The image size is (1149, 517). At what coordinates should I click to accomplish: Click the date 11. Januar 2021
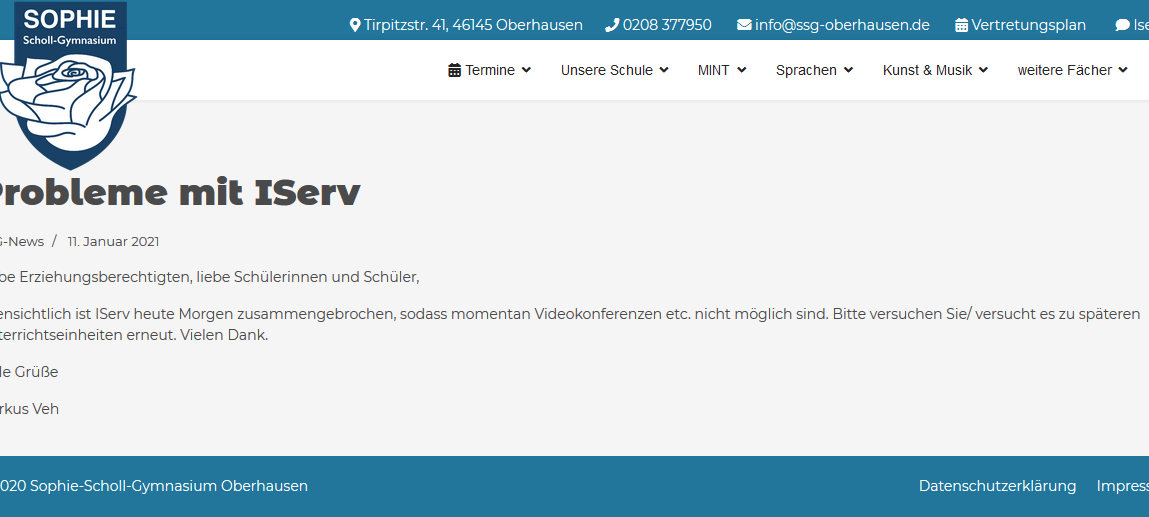coord(114,242)
